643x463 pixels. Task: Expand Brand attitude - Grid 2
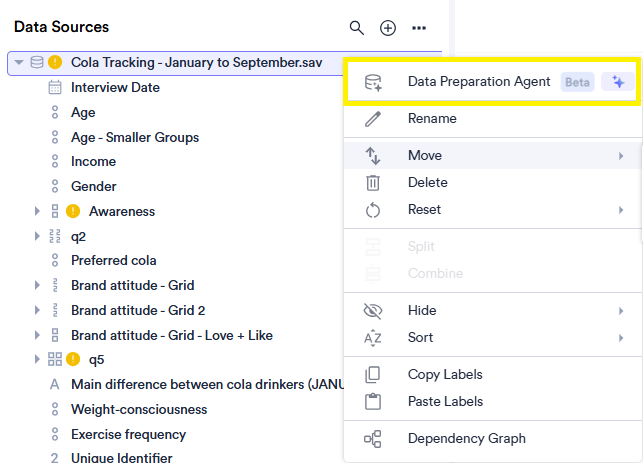pos(38,310)
